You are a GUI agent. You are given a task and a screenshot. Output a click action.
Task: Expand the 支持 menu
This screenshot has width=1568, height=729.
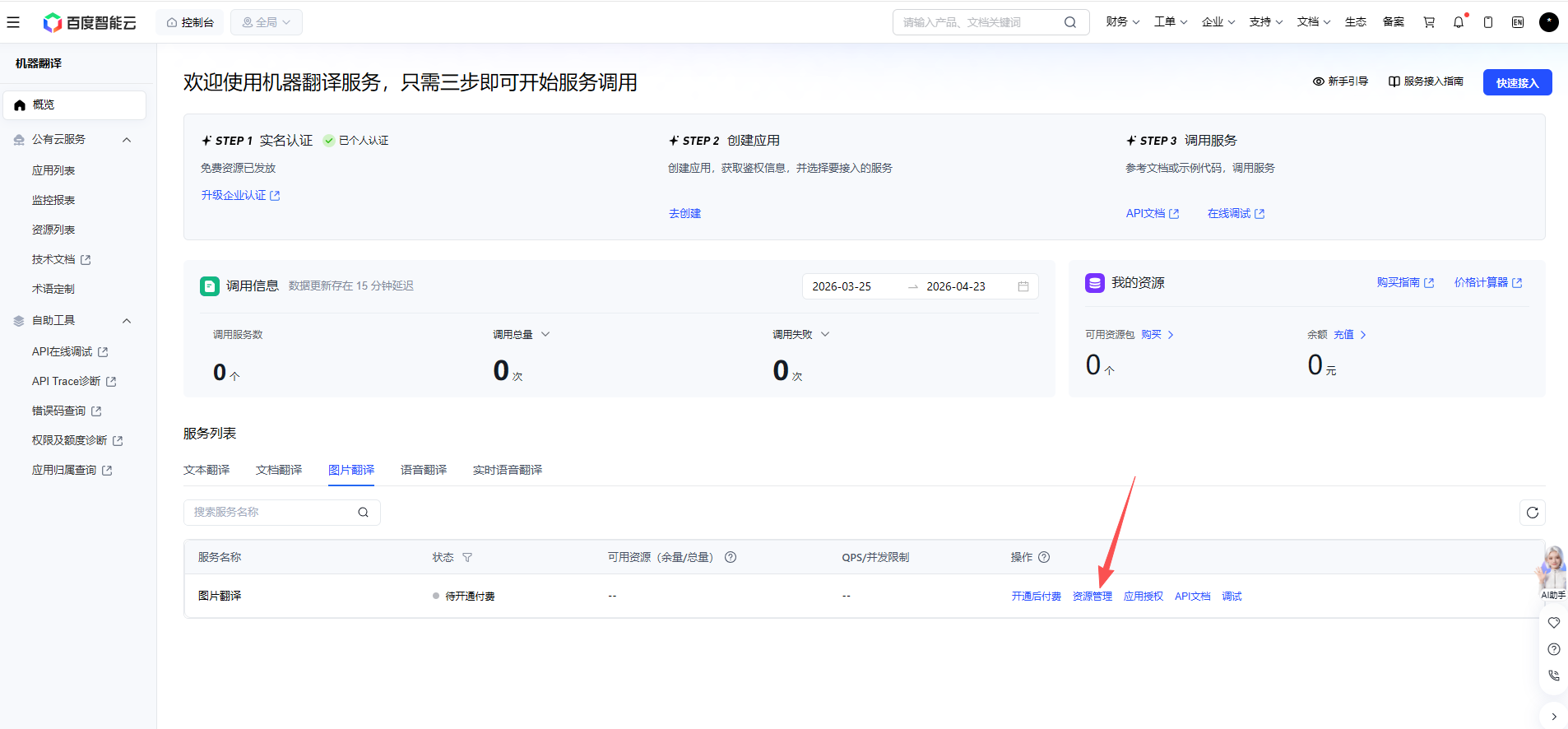click(x=1266, y=22)
